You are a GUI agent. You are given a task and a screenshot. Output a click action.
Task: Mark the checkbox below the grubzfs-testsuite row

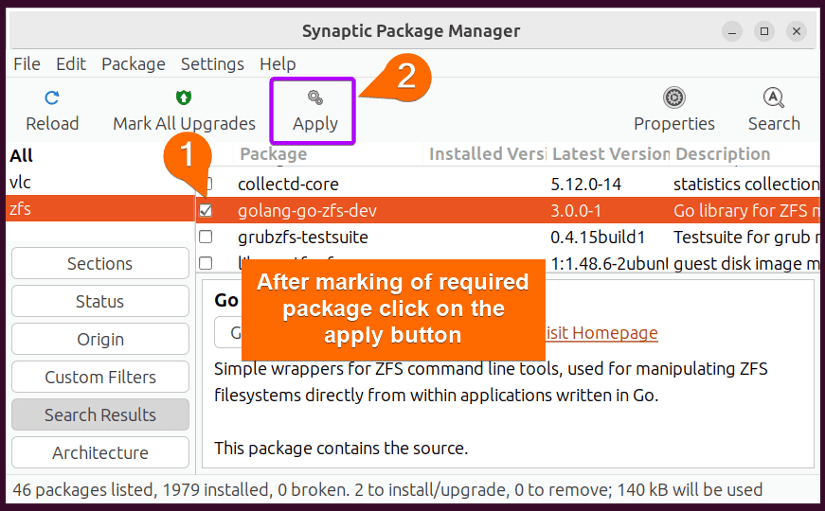[206, 263]
